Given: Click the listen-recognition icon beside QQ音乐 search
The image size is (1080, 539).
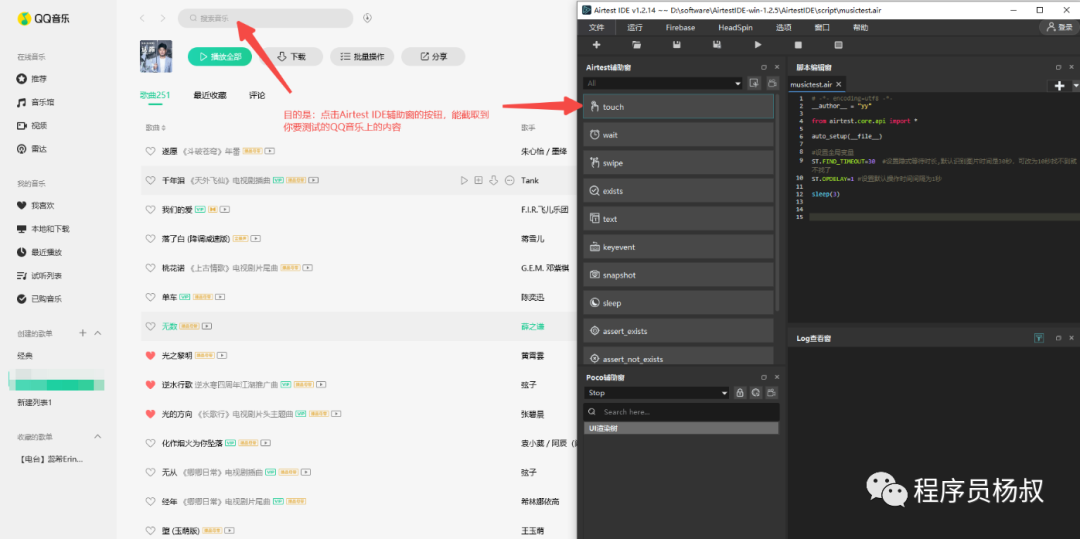Looking at the screenshot, I should (x=367, y=18).
